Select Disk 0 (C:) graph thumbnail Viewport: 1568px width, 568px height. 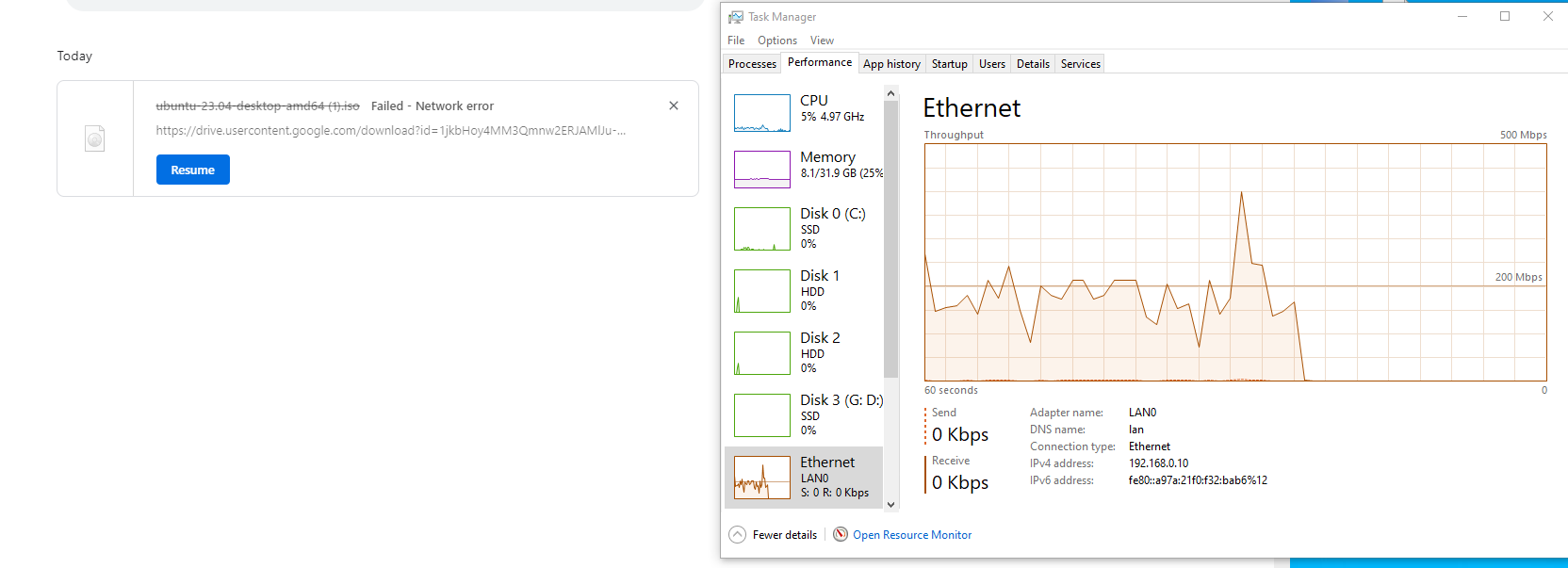point(762,229)
